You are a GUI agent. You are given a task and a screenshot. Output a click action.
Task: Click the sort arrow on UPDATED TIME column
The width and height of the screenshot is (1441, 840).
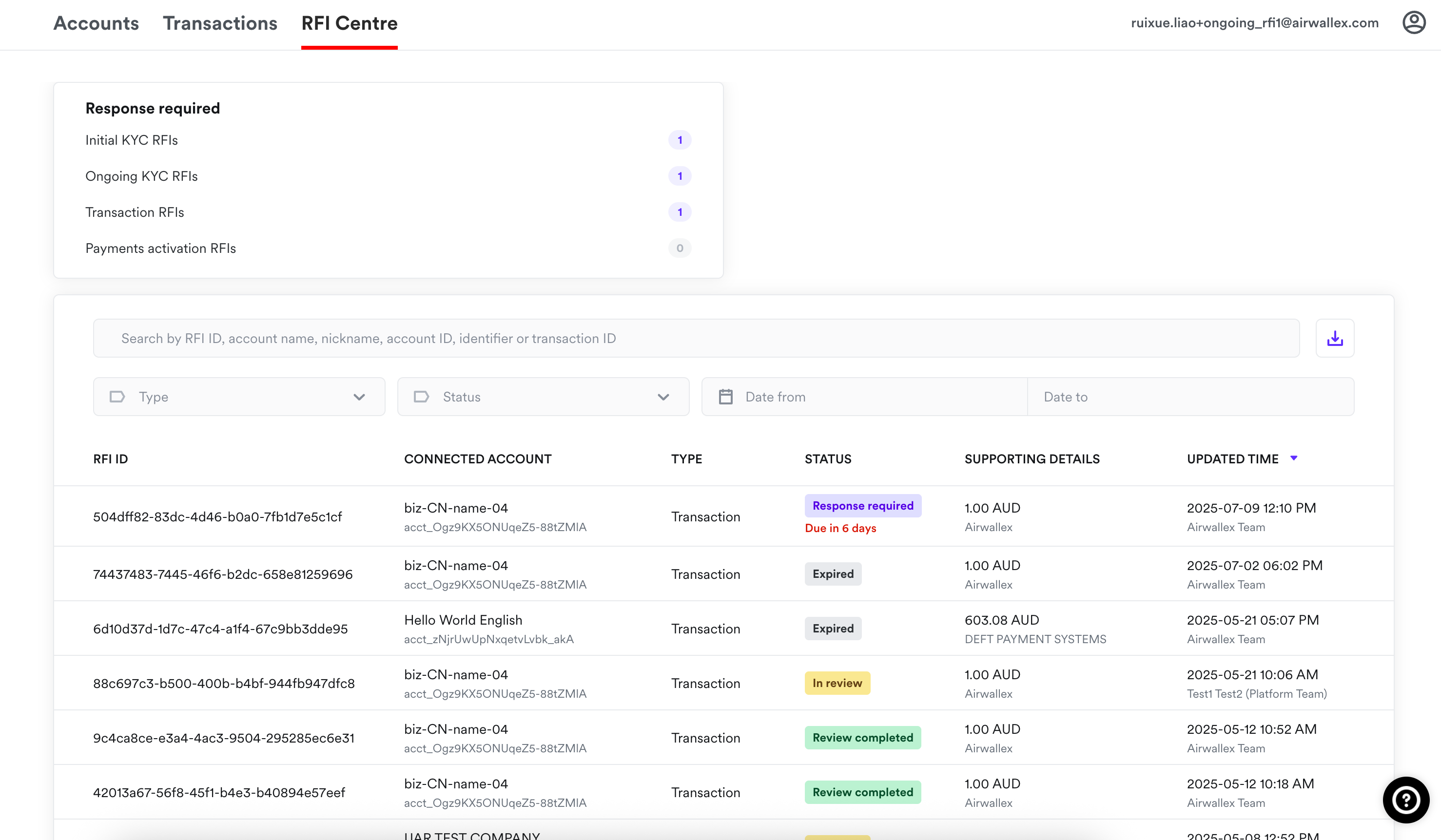[1294, 458]
